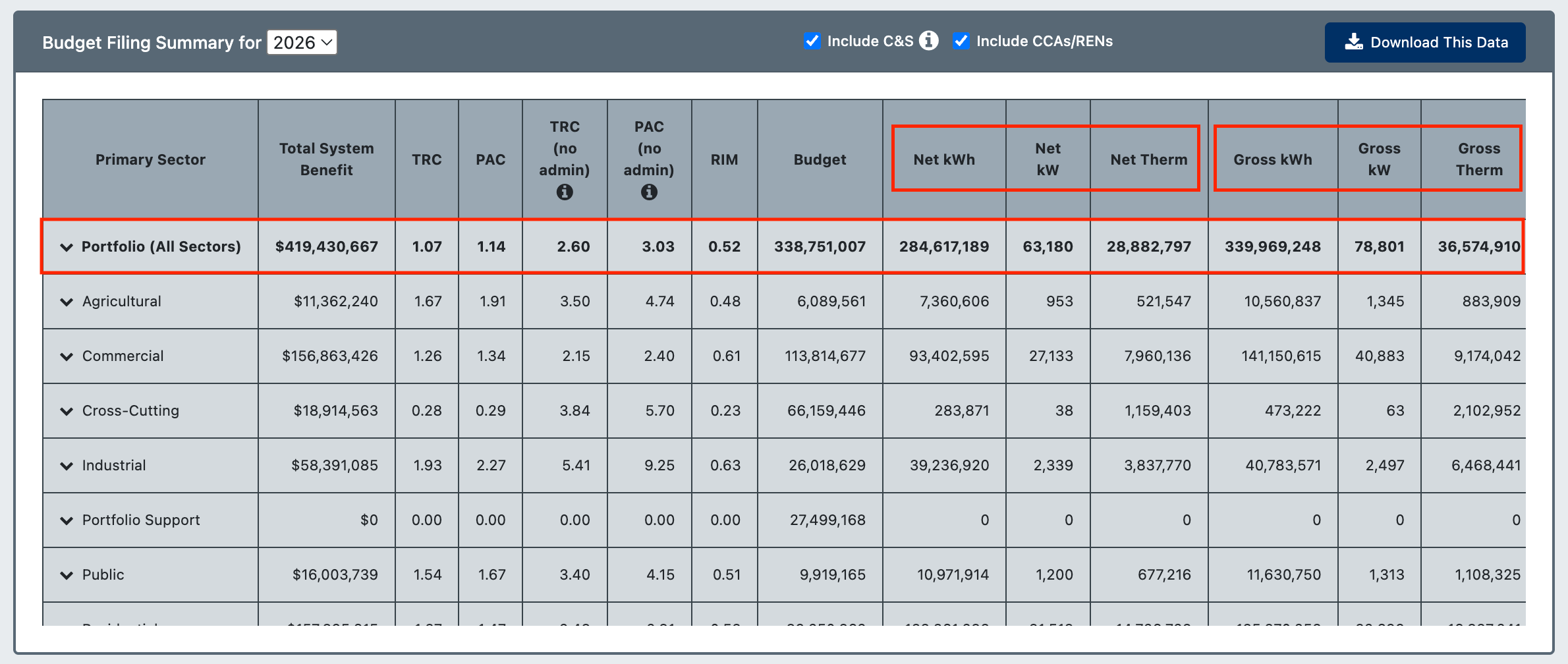Click the Portfolio Support budget 27,499,168 cell
This screenshot has width=1568, height=664.
point(820,520)
